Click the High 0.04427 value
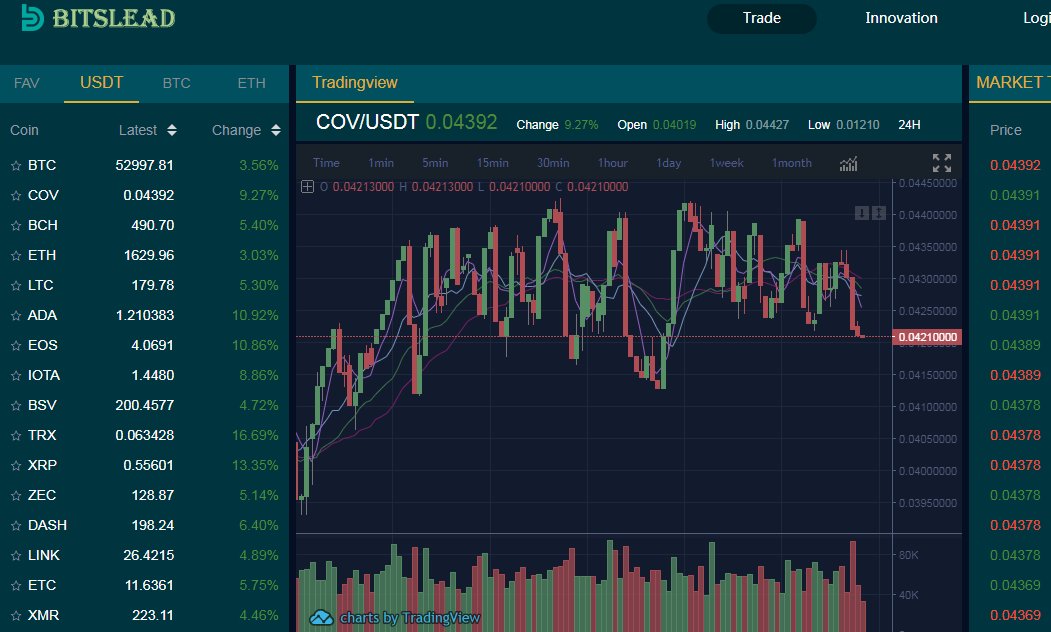Viewport: 1051px width, 632px height. pyautogui.click(x=767, y=125)
